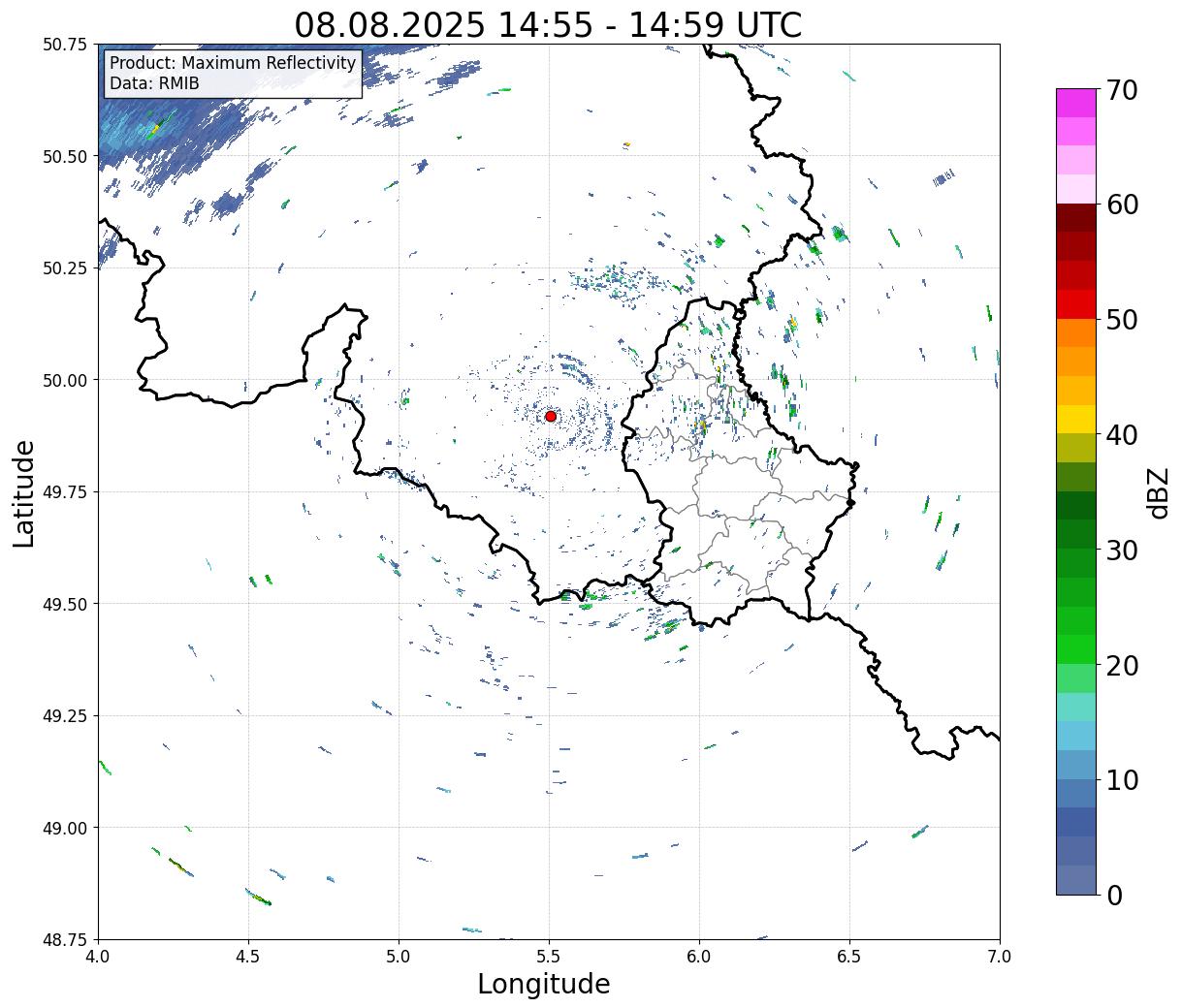Click the slate blue swatch at colorbar bottom

click(x=1076, y=880)
